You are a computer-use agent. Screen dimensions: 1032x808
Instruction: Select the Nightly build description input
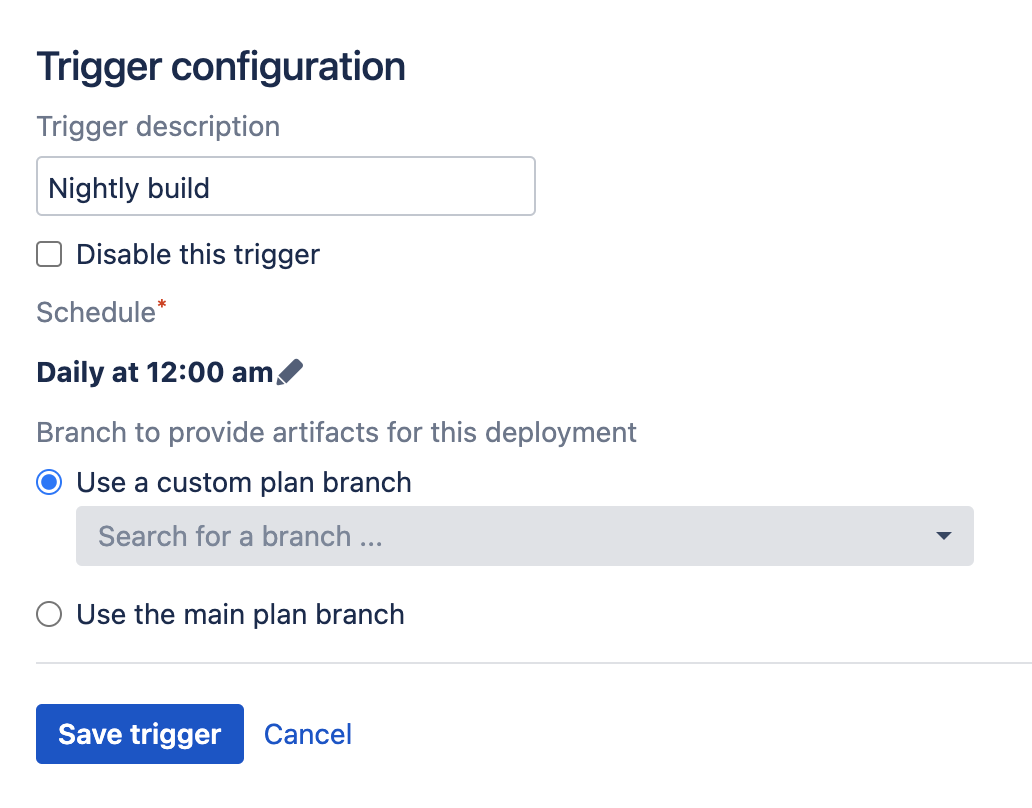tap(285, 186)
